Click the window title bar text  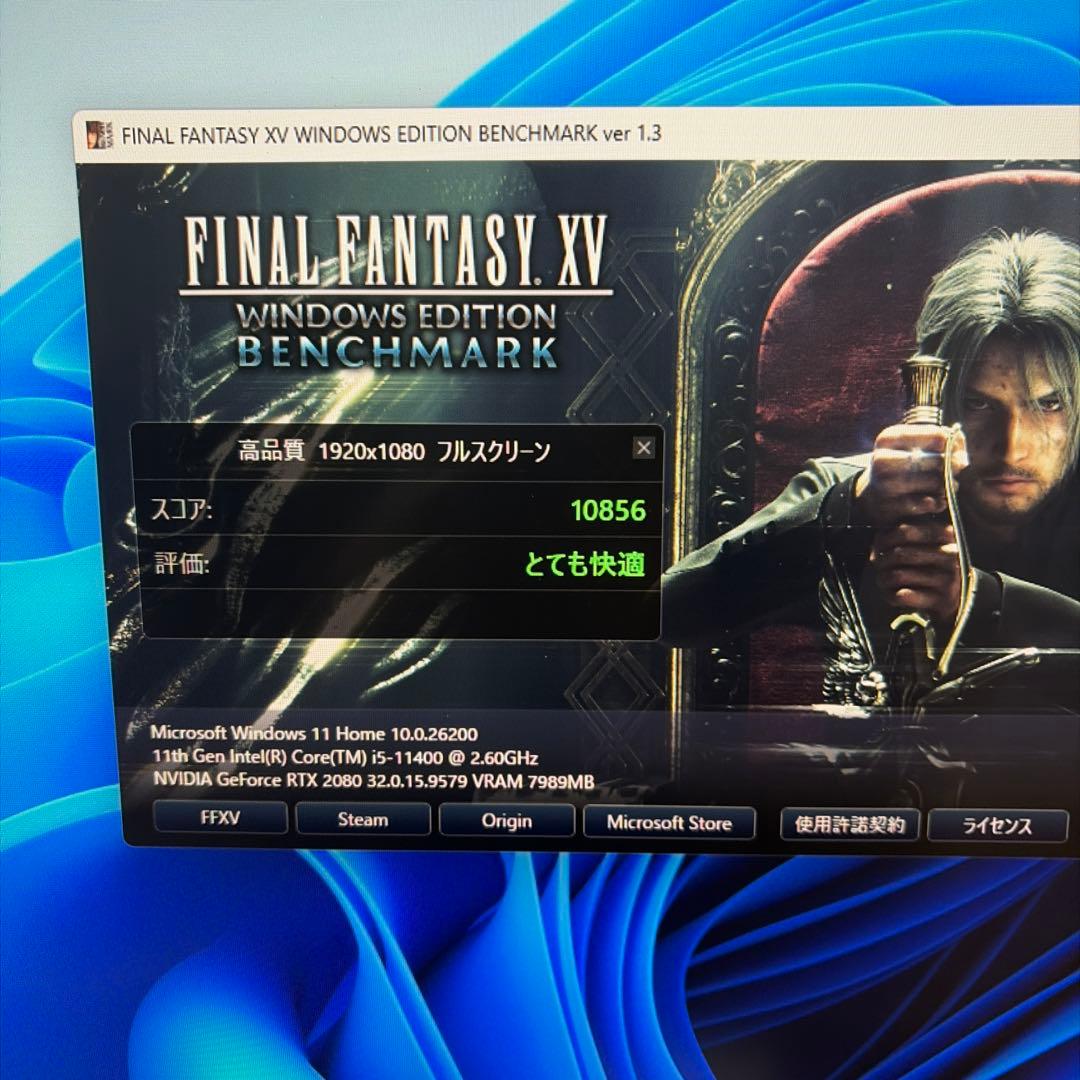(391, 134)
